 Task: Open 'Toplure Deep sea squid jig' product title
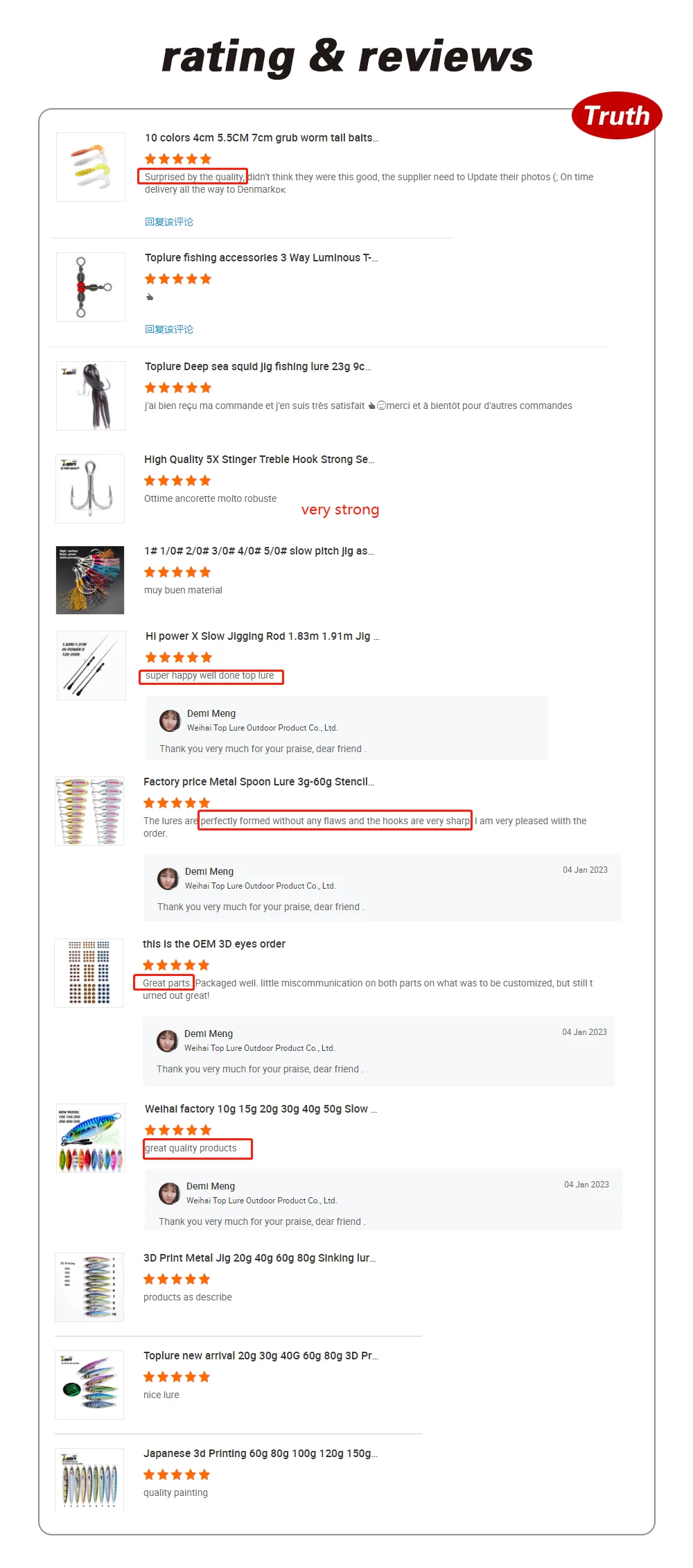[258, 367]
